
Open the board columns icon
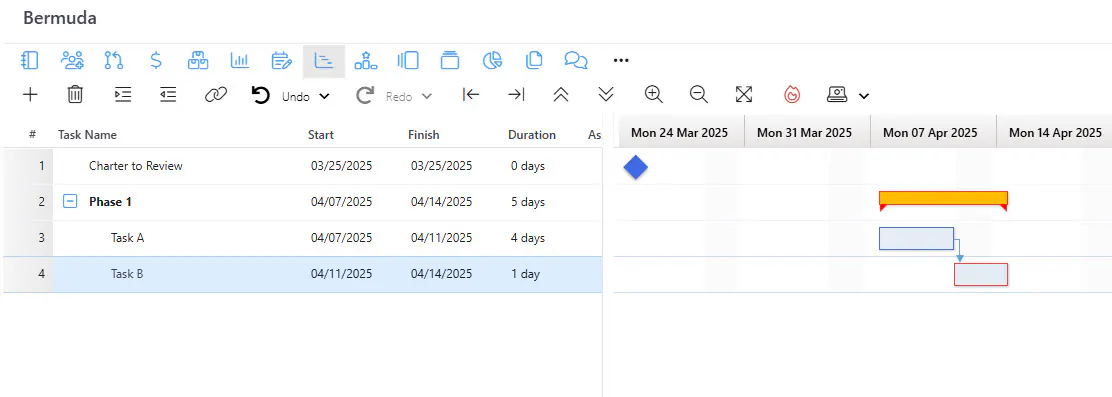coord(408,61)
